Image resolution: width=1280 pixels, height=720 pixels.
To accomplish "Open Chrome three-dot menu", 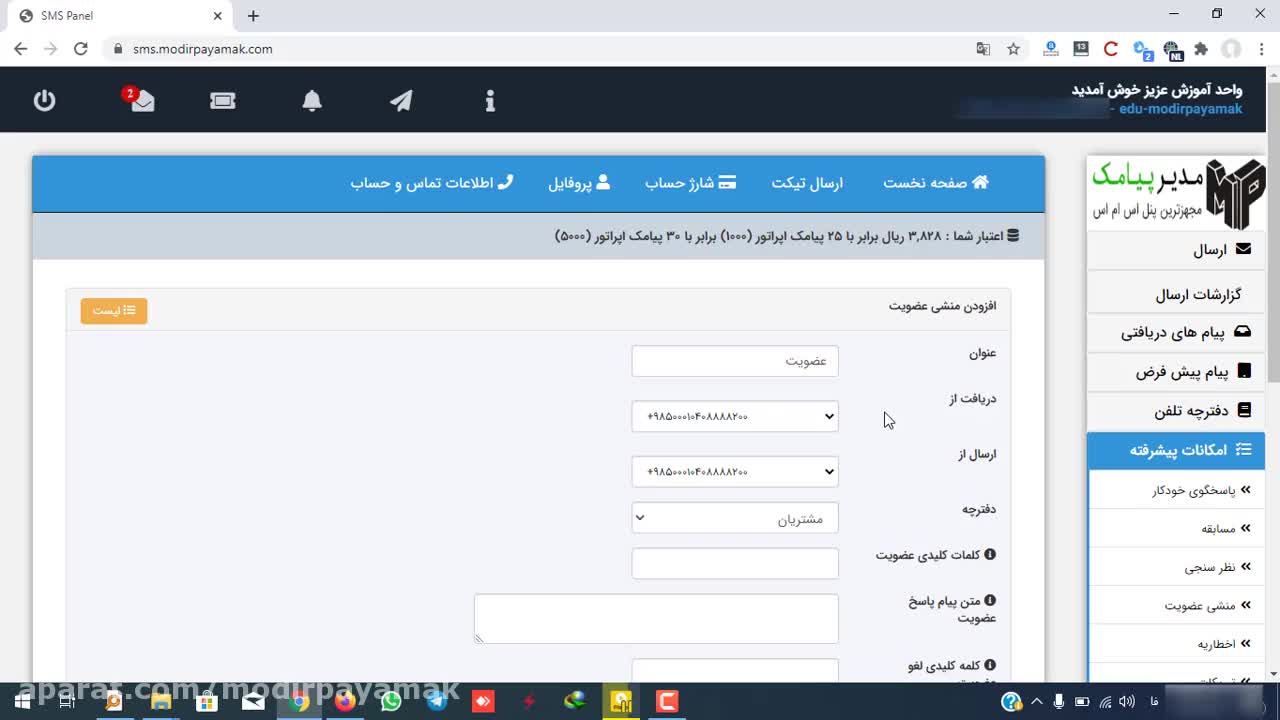I will tap(1260, 48).
